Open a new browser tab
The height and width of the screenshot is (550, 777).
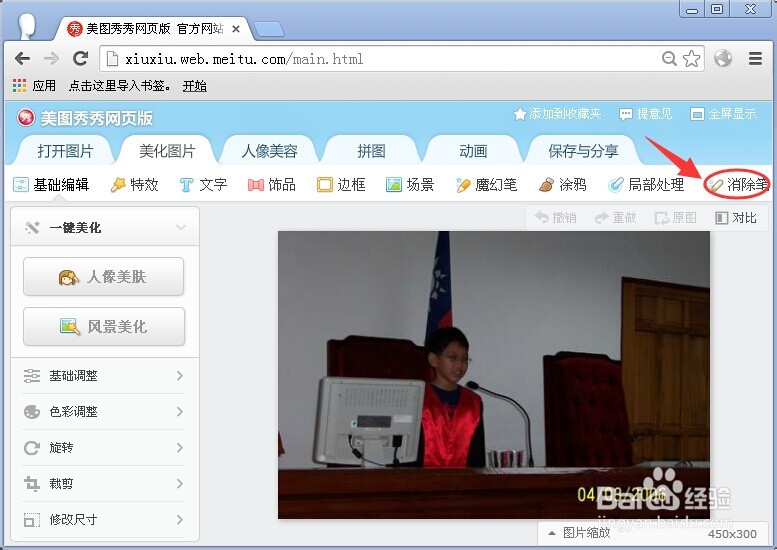(269, 29)
